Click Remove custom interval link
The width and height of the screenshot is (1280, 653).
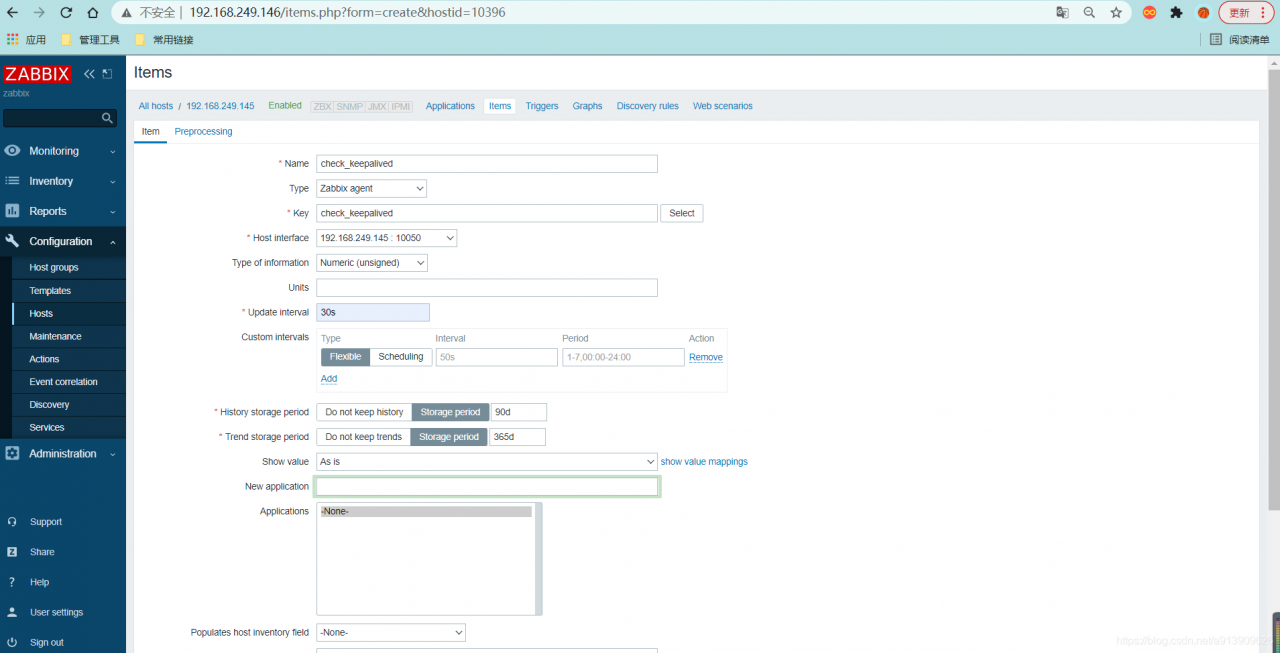click(x=706, y=357)
